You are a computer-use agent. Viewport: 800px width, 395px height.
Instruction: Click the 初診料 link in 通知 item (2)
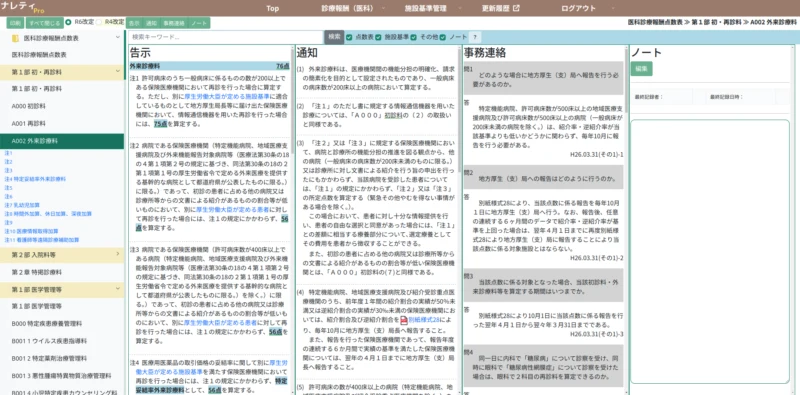393,115
